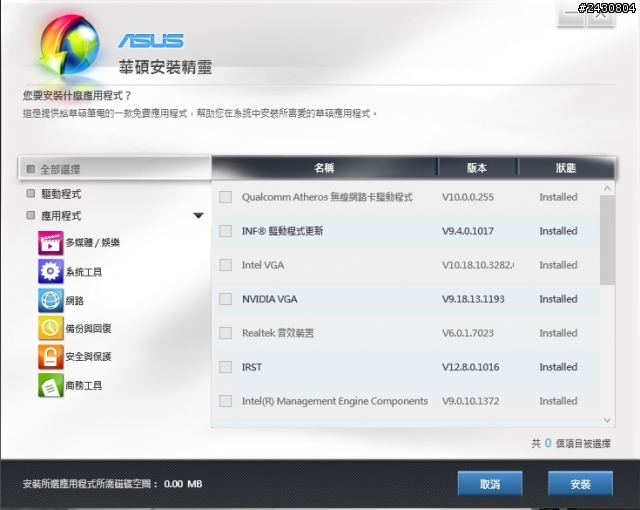Image resolution: width=640 pixels, height=510 pixels.
Task: Click the ASUS Install Wizard globe logo
Action: coord(69,45)
